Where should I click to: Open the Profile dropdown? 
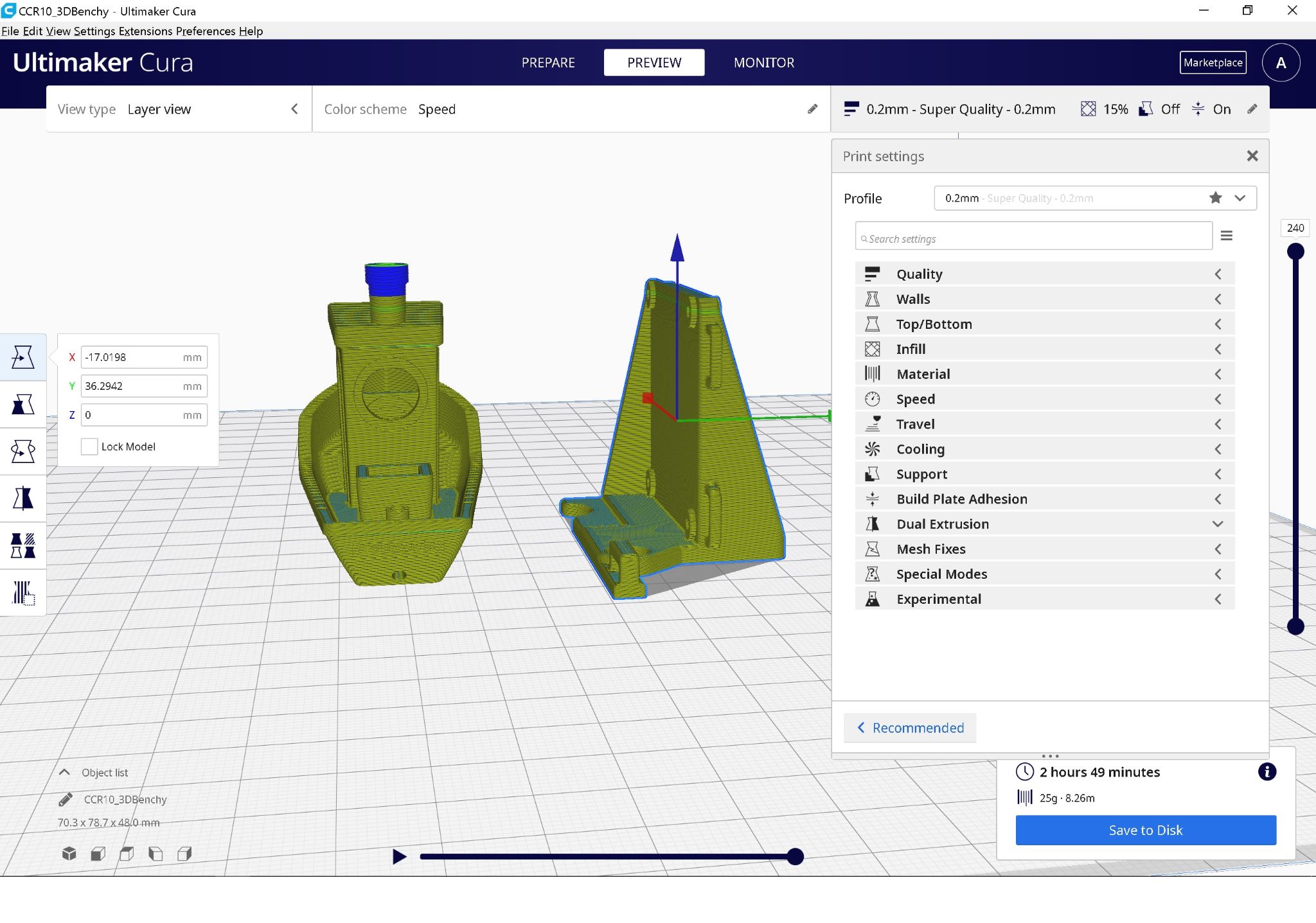coord(1095,198)
